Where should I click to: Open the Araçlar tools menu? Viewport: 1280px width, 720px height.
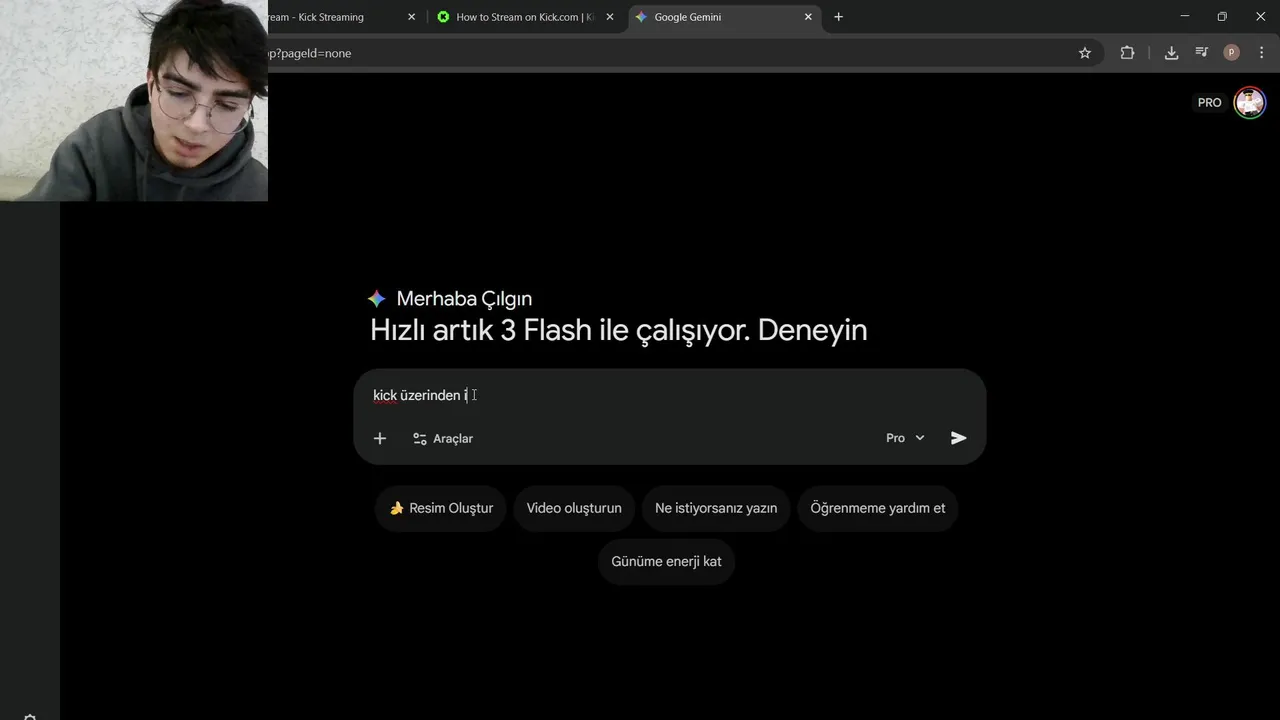click(x=443, y=438)
